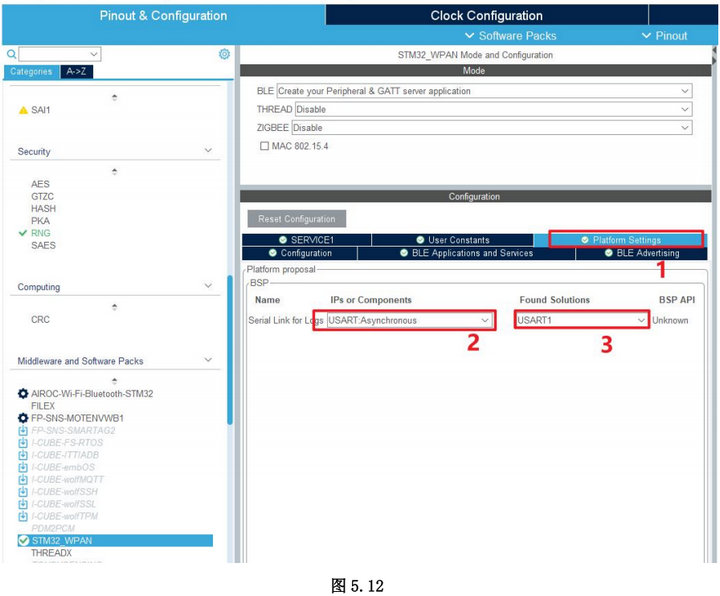Switch to the A->Z sorting view
The height and width of the screenshot is (596, 720).
[76, 72]
